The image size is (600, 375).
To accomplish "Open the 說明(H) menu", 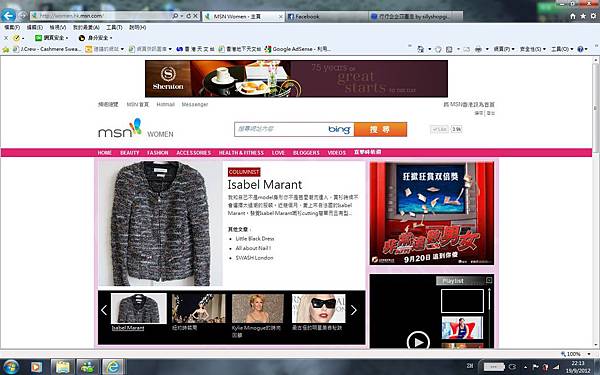I will click(137, 28).
